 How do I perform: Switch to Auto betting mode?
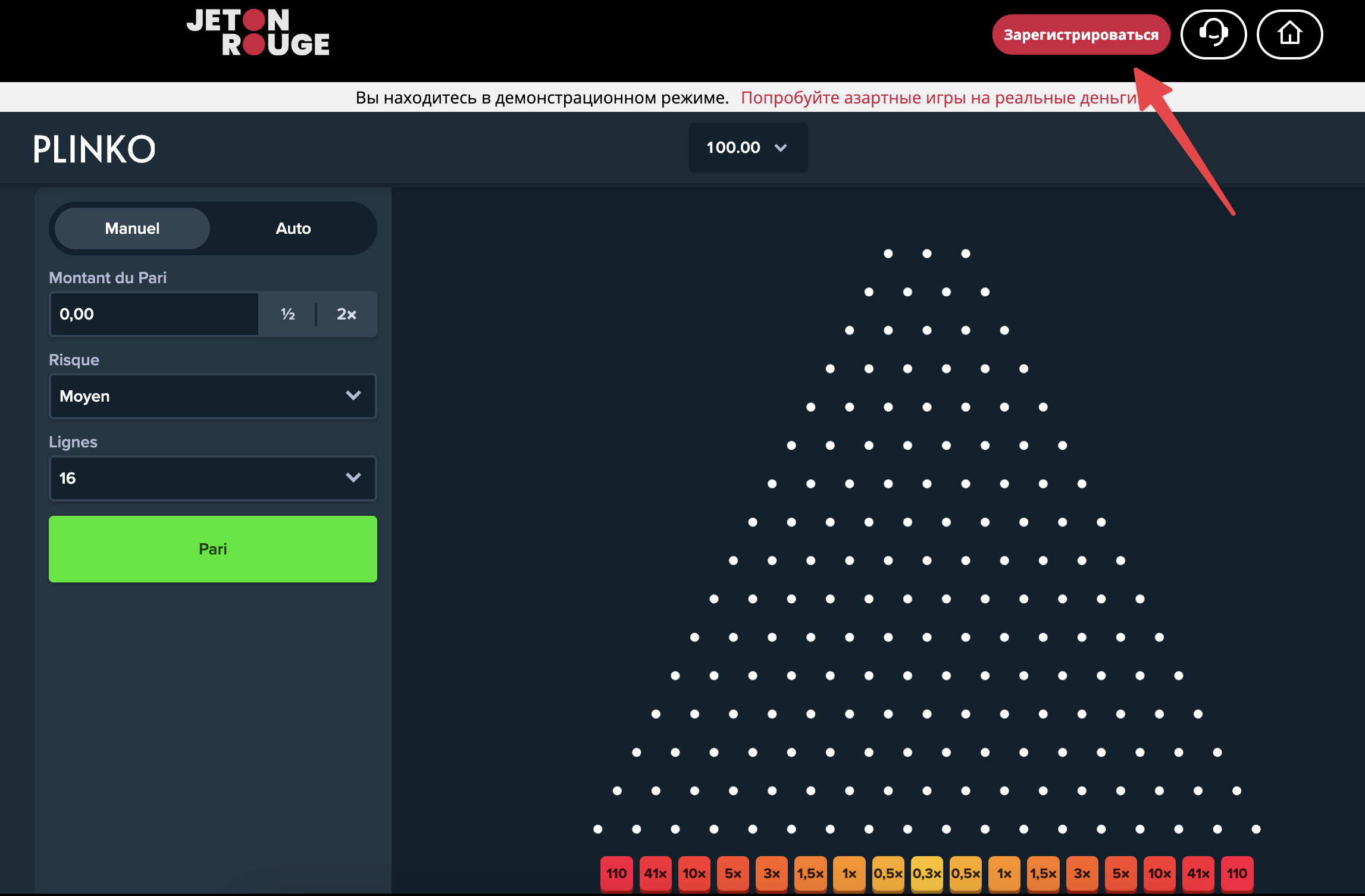(x=293, y=228)
